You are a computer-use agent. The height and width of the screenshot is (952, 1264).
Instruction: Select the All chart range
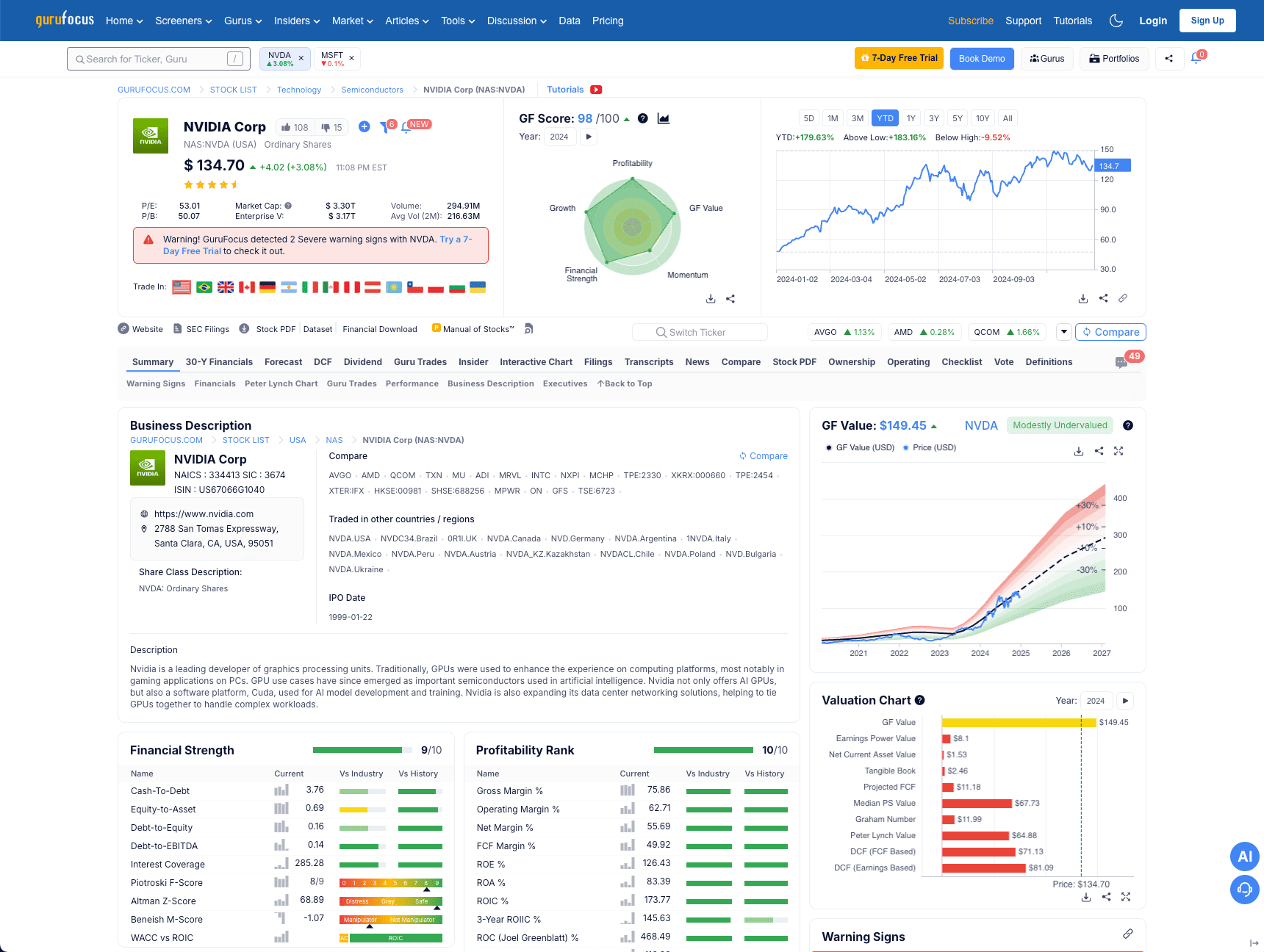pyautogui.click(x=1008, y=118)
